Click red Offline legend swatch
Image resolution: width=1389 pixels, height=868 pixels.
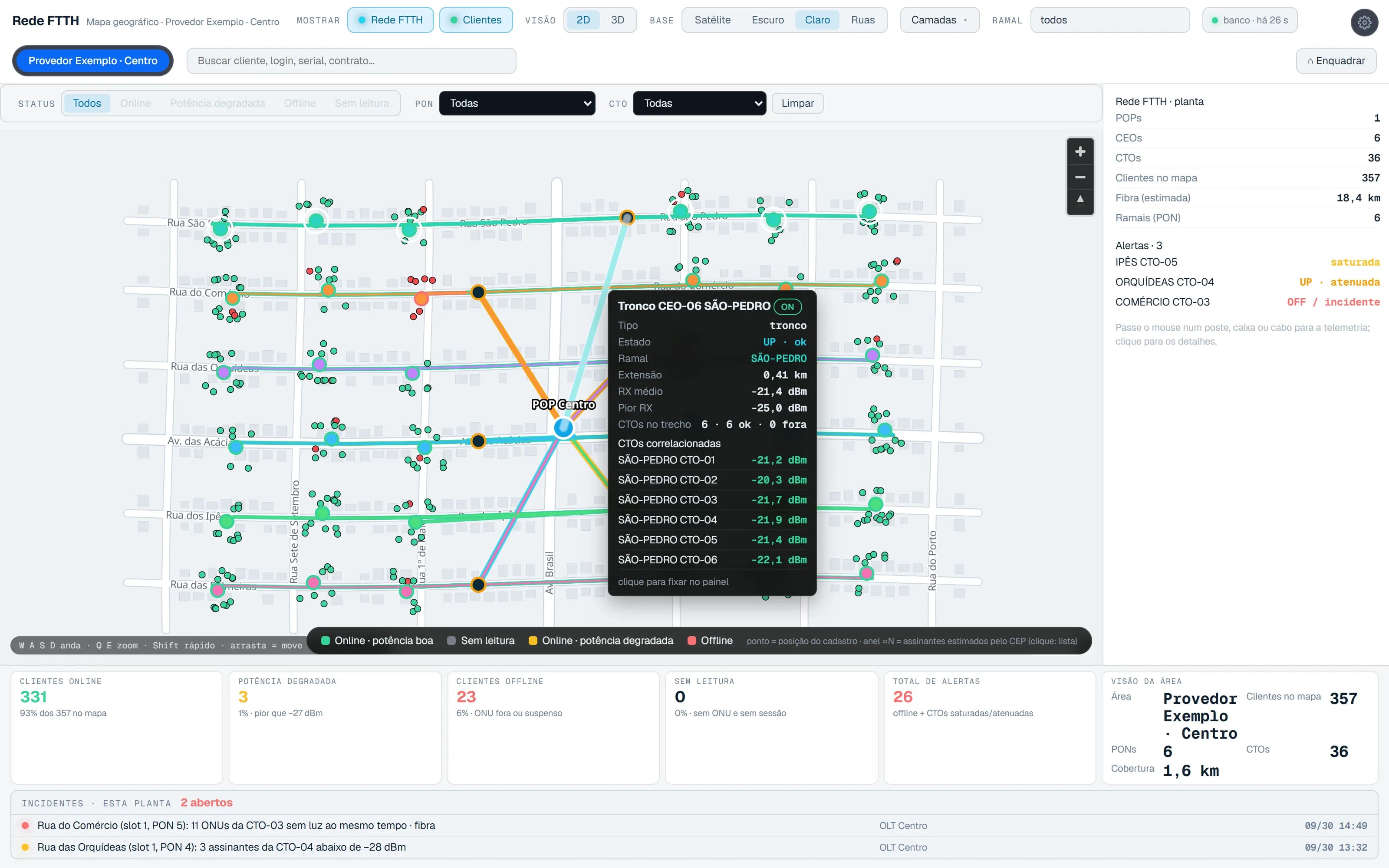point(691,641)
